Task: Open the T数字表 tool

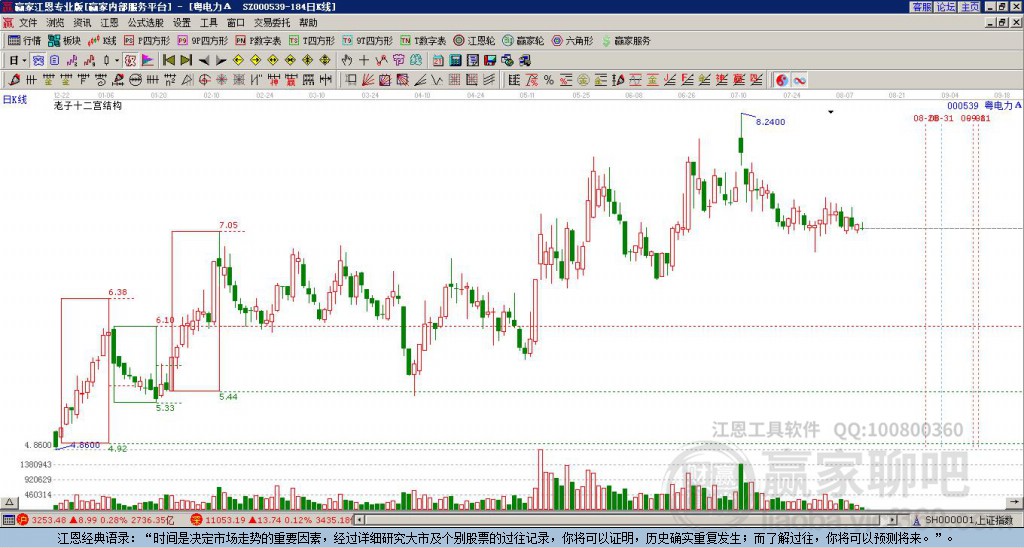Action: 423,40
